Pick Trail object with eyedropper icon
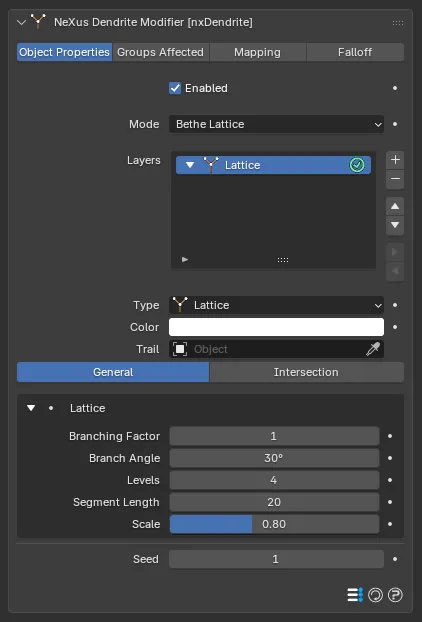The height and width of the screenshot is (622, 422). tap(373, 349)
